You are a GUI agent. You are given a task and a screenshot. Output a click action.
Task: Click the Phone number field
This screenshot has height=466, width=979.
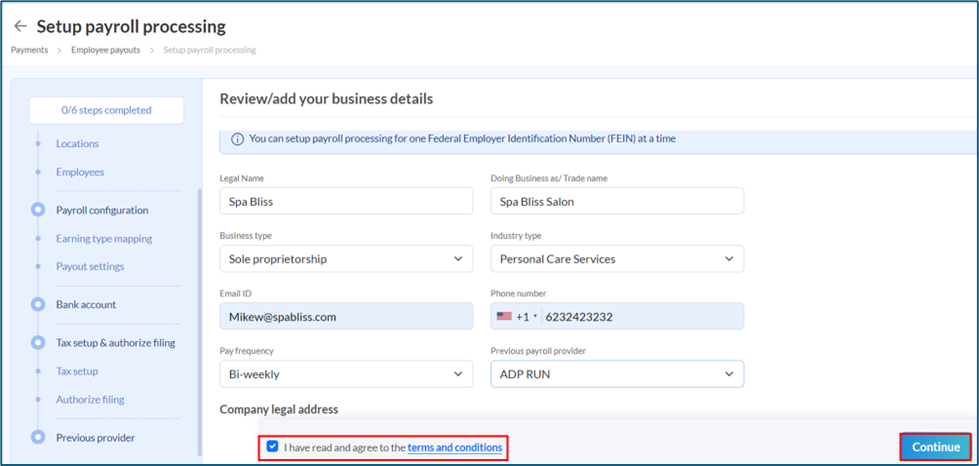tap(617, 317)
